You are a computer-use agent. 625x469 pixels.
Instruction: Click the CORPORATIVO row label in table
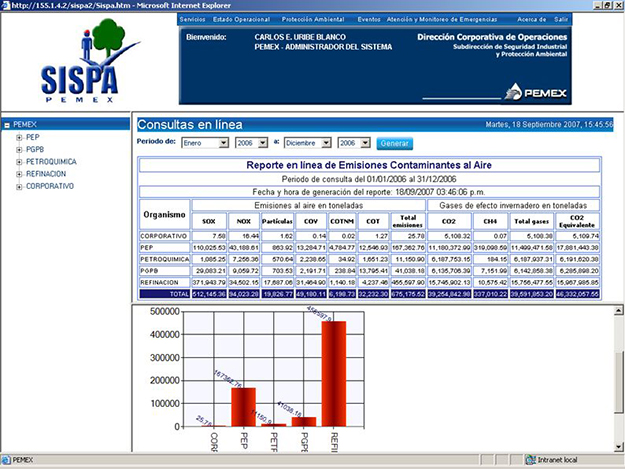[164, 236]
